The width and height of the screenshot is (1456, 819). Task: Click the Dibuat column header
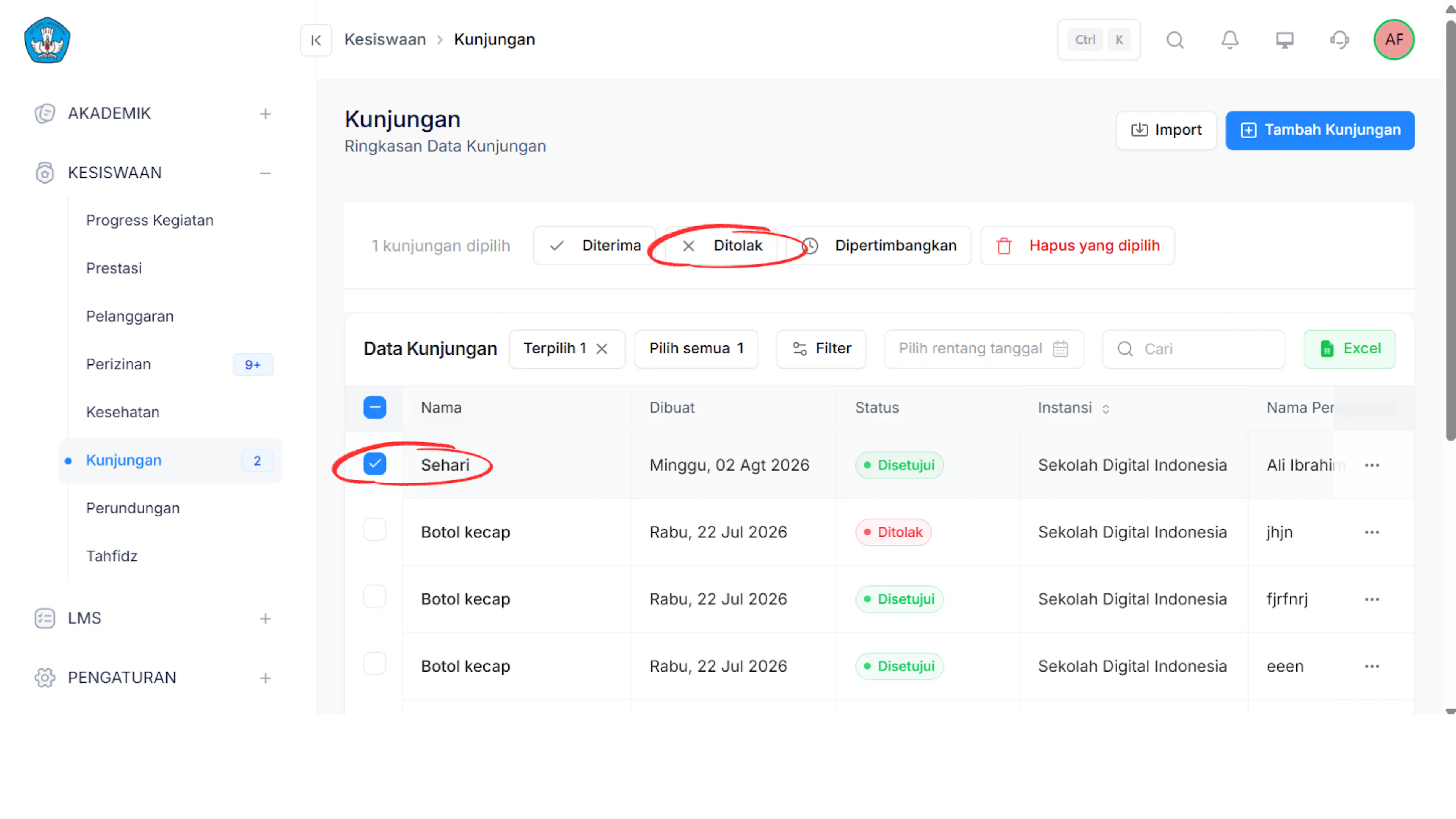point(672,408)
